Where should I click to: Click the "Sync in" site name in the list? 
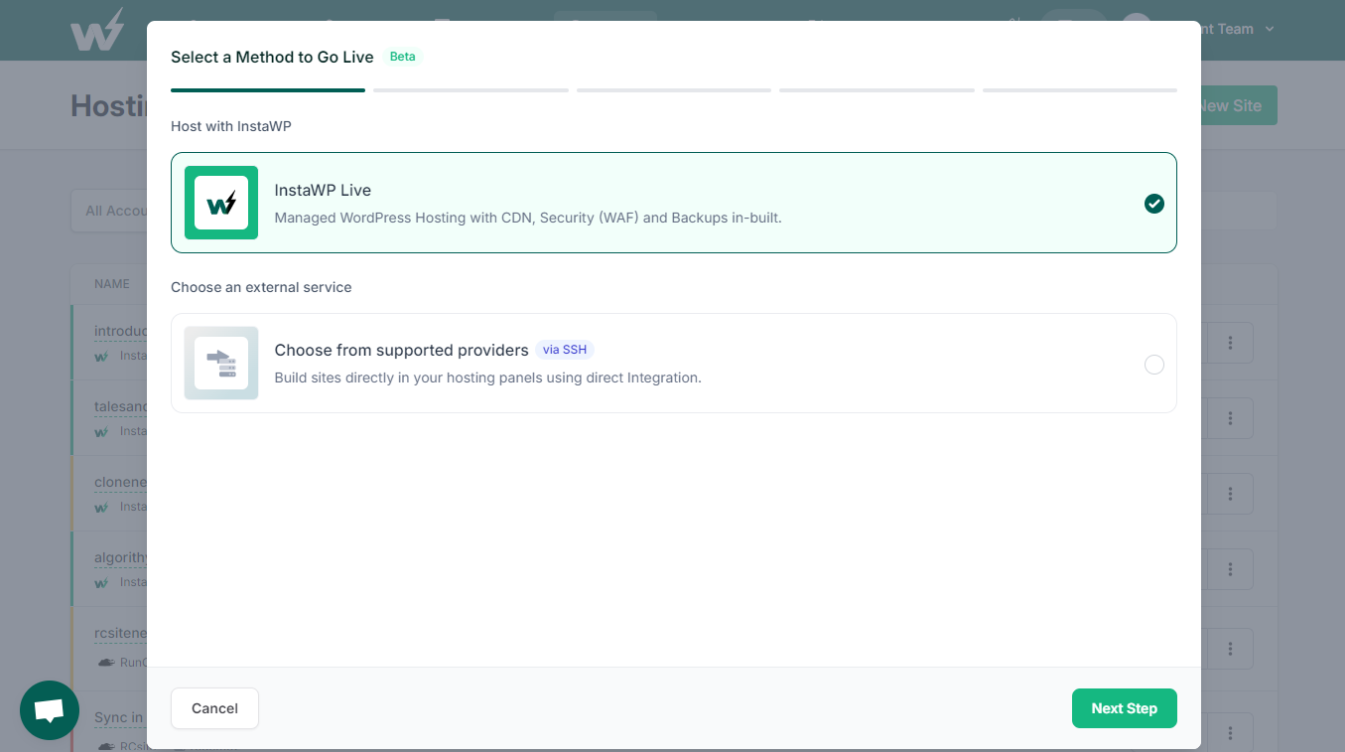pos(120,718)
